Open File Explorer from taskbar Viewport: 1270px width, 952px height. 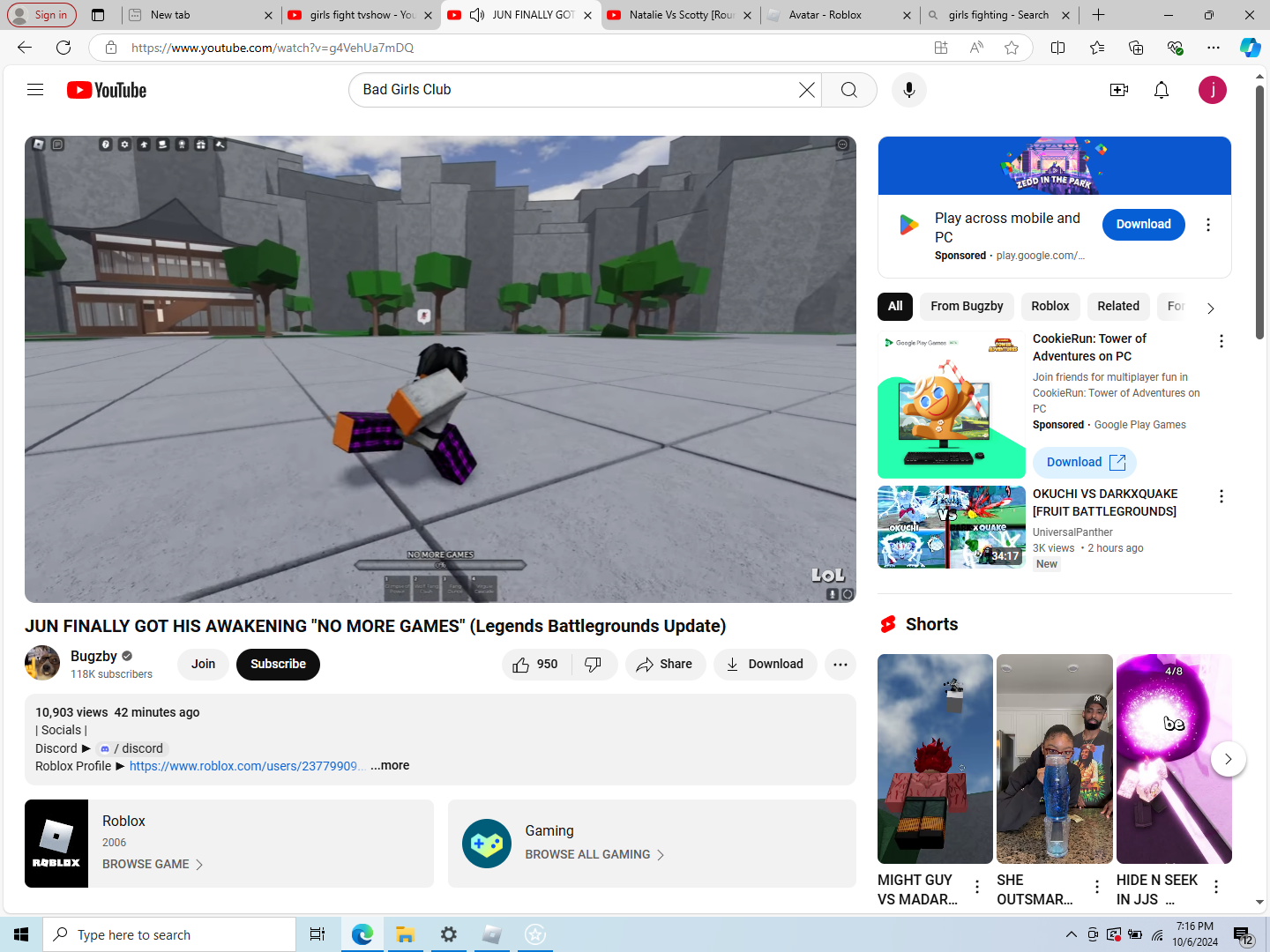(x=405, y=935)
